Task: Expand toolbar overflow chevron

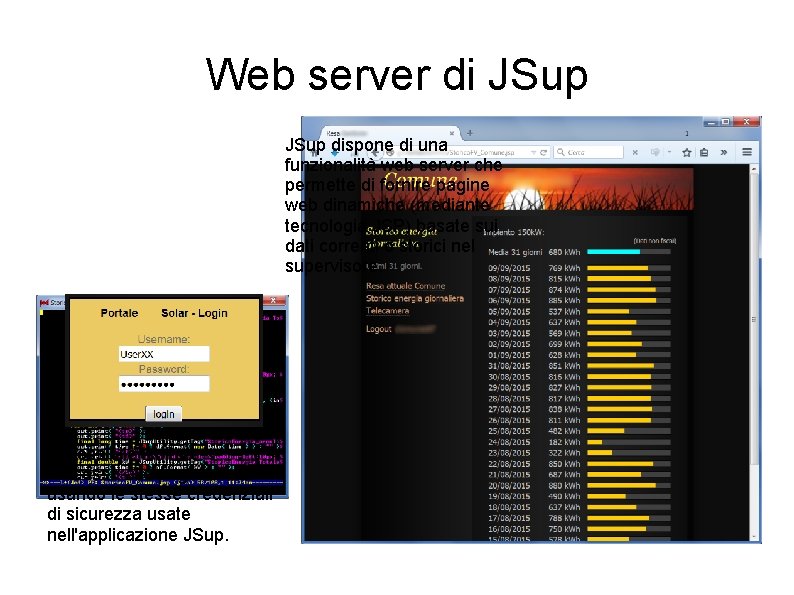Action: [724, 152]
